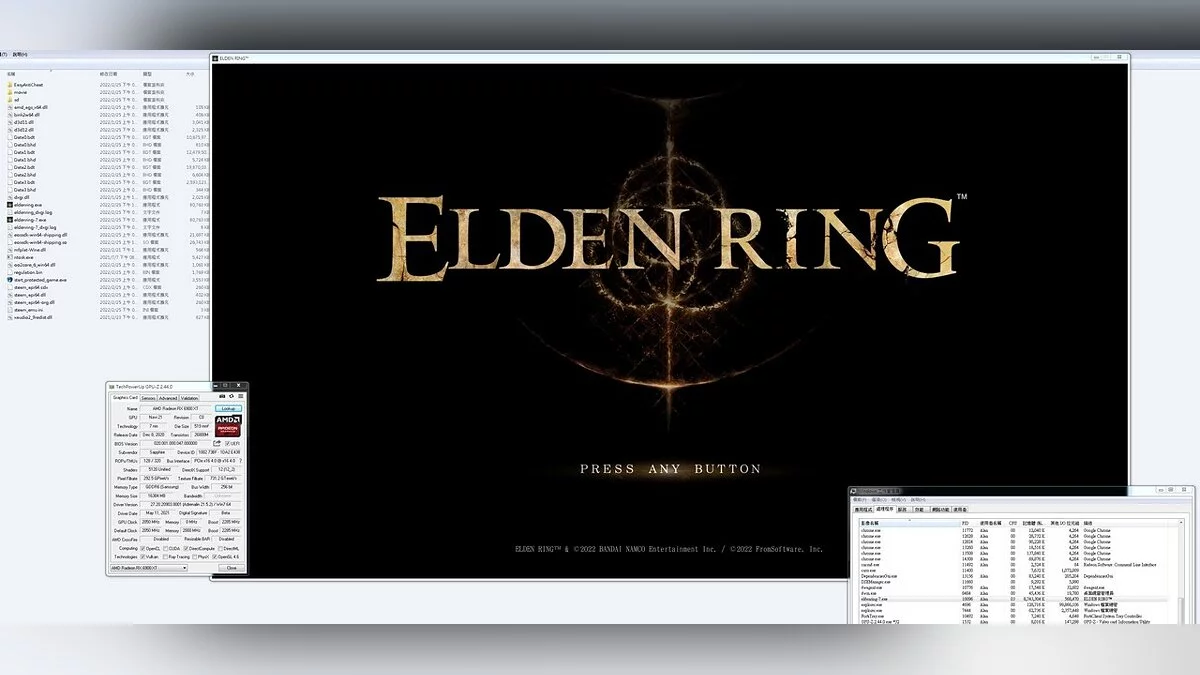Open the first Task Manager tab

[x=863, y=510]
